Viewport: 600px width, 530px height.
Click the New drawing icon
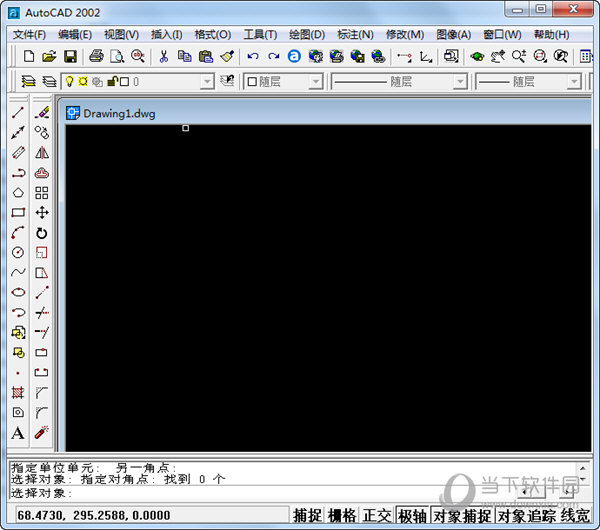coord(29,57)
